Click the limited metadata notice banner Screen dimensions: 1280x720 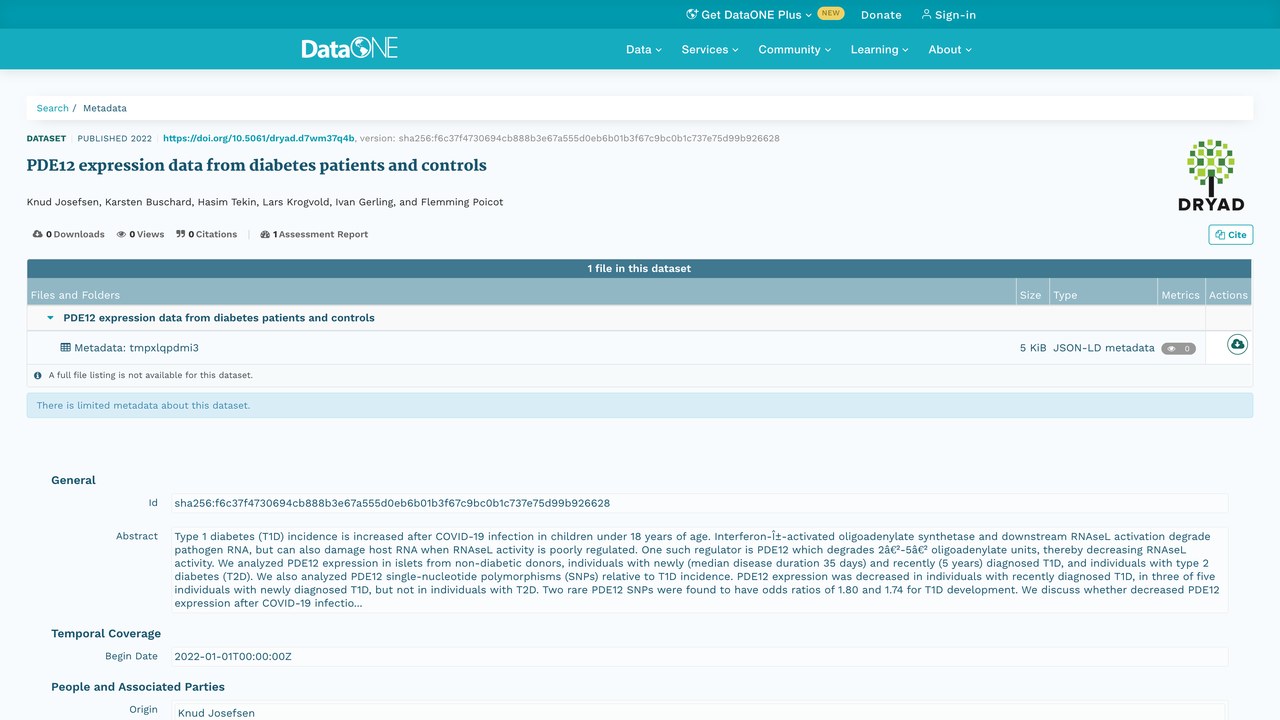pyautogui.click(x=640, y=405)
